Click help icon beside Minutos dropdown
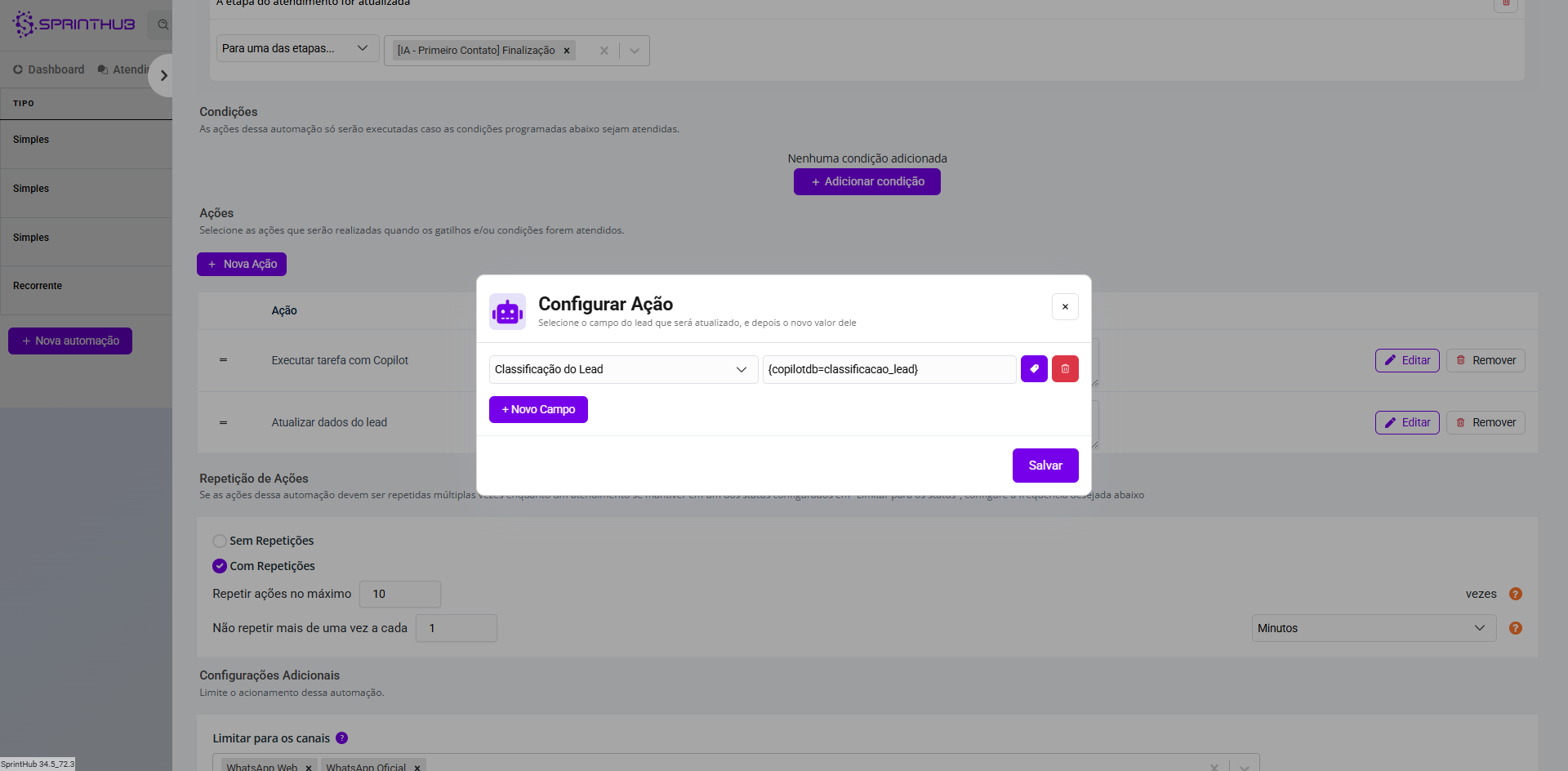Screen dimensions: 1568x771 coord(1516,628)
